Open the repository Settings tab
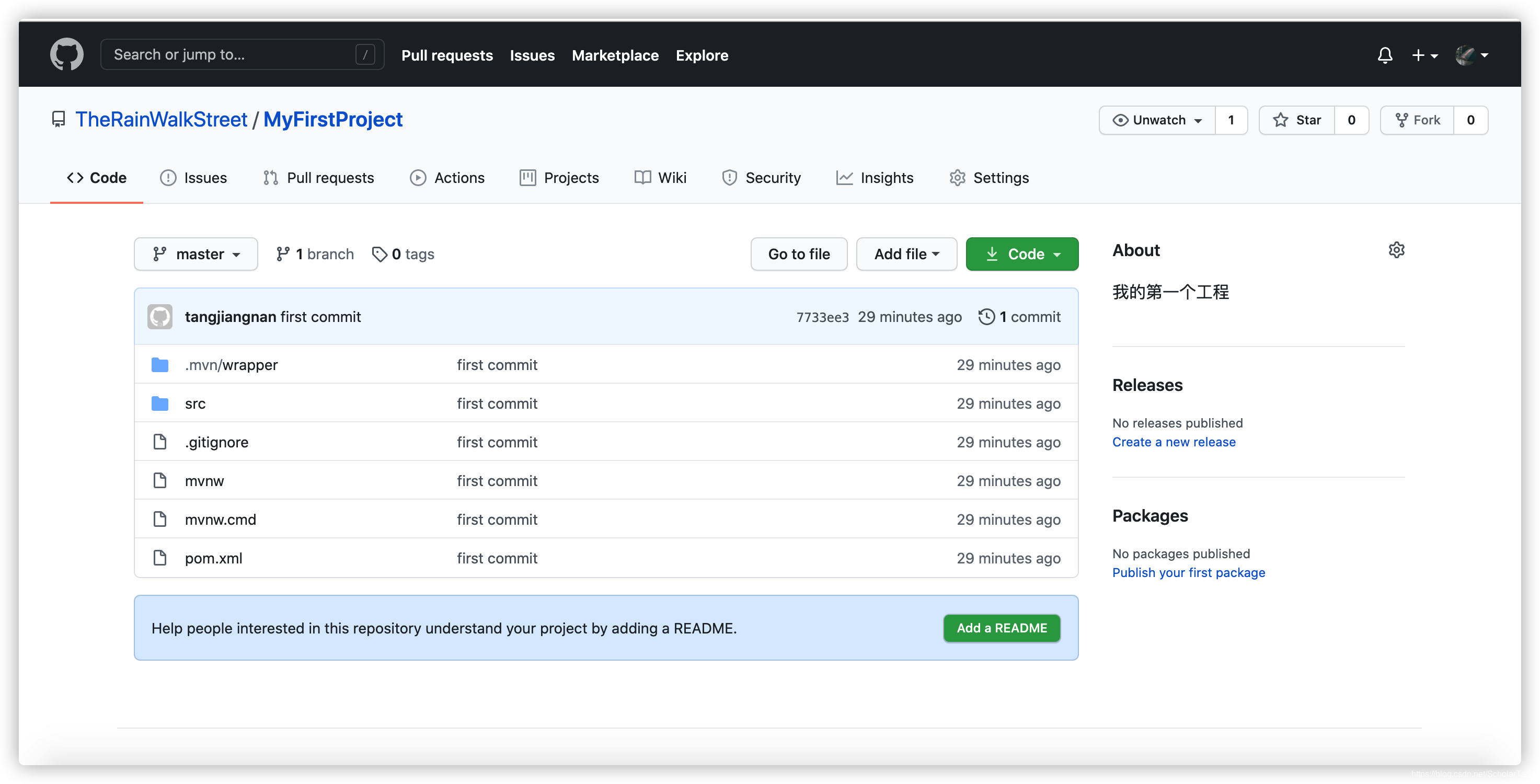Screen dimensions: 1540x784 click(989, 178)
